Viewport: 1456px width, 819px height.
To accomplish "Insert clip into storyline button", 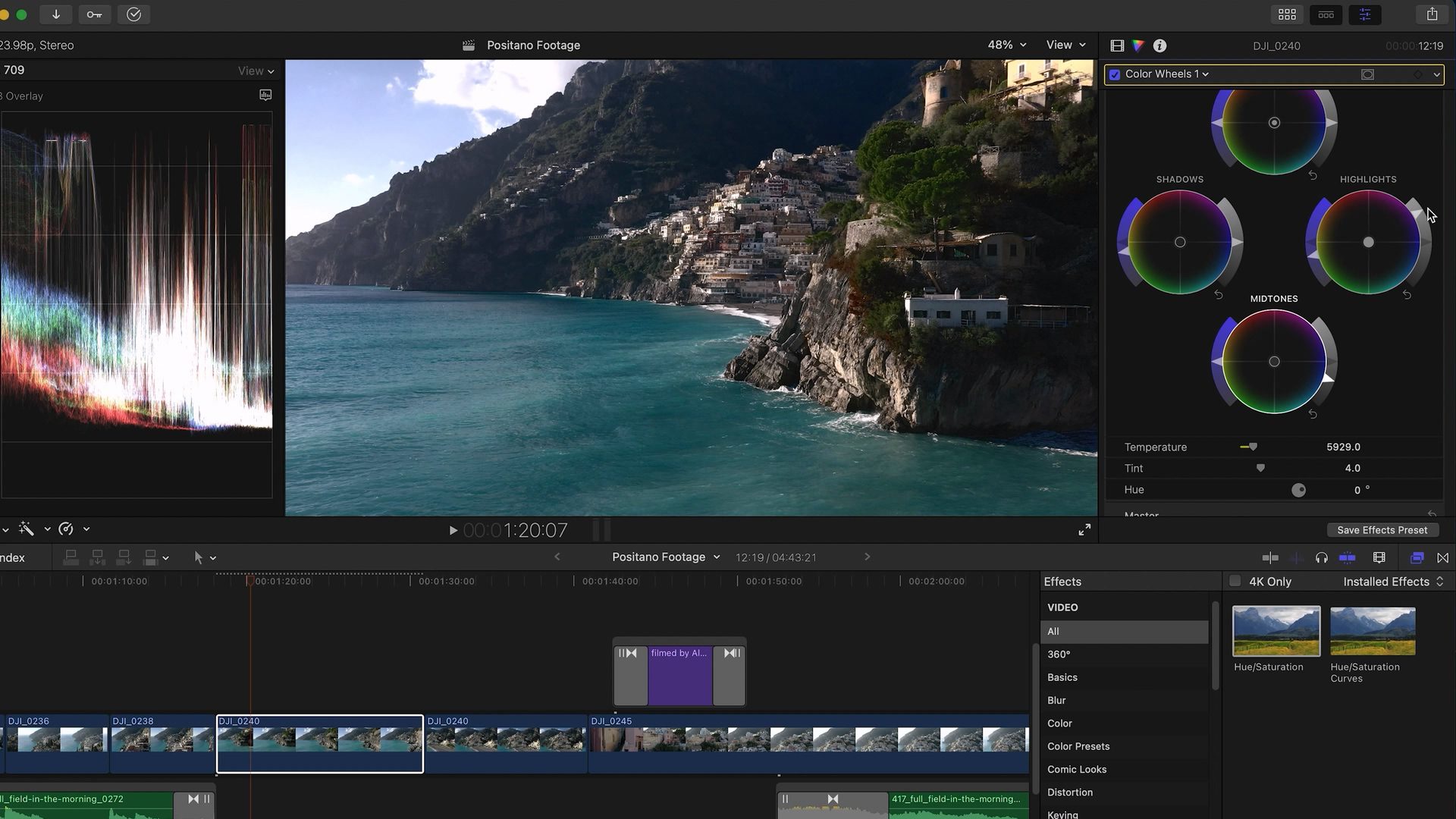I will [x=97, y=557].
